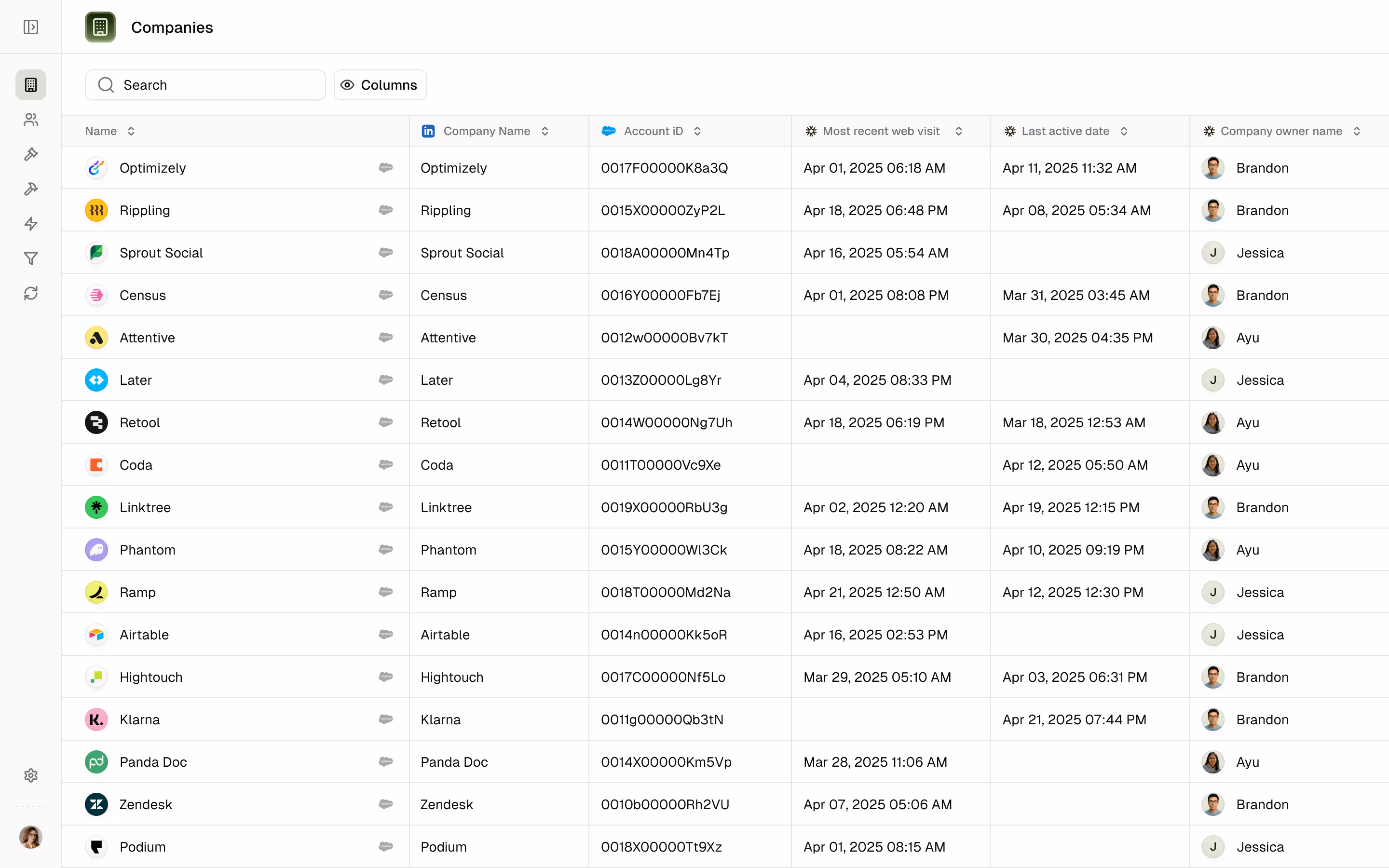Click Ayu's avatar in the Phantom row
The width and height of the screenshot is (1389, 868).
point(1213,550)
